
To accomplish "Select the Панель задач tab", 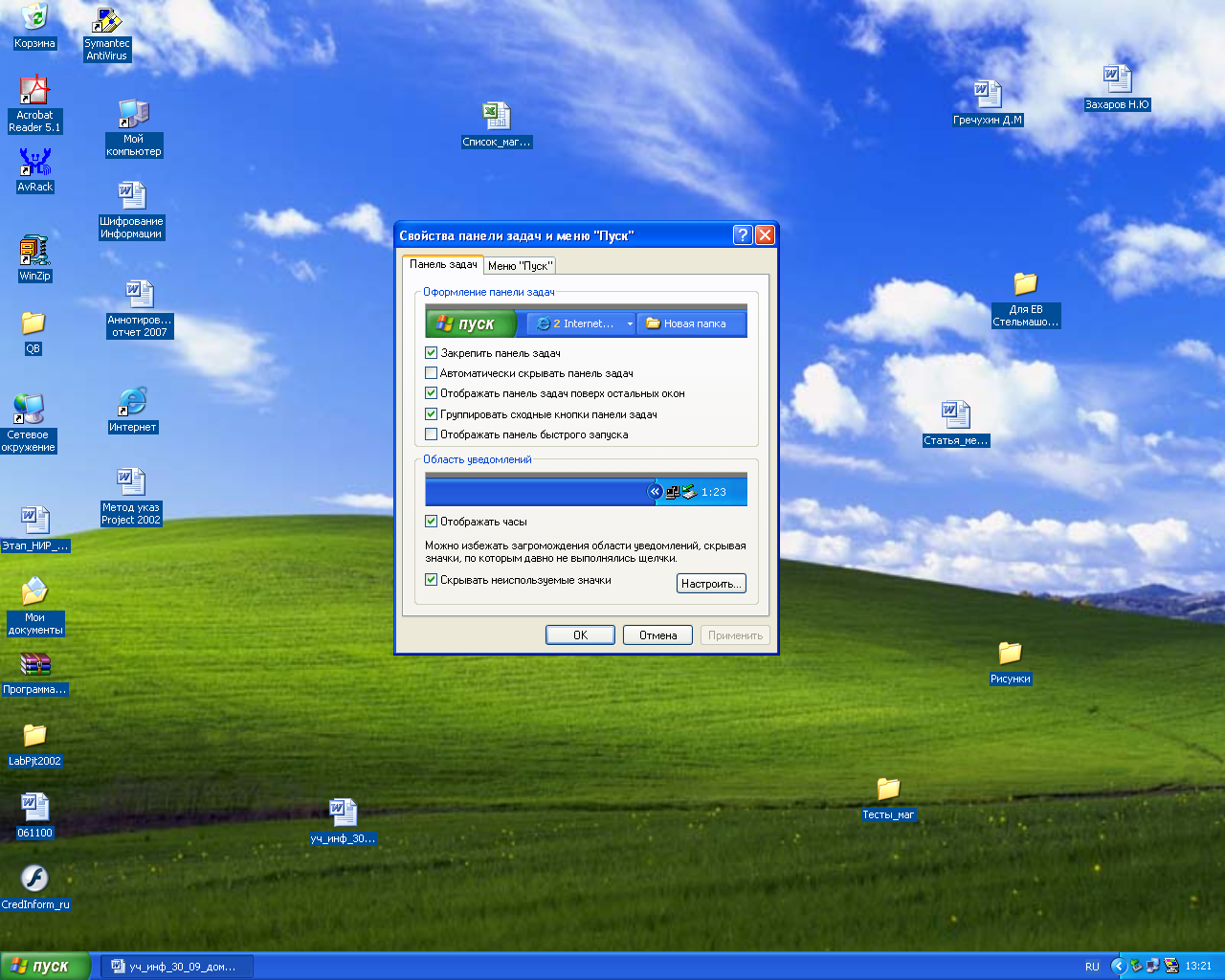I will coord(443,264).
